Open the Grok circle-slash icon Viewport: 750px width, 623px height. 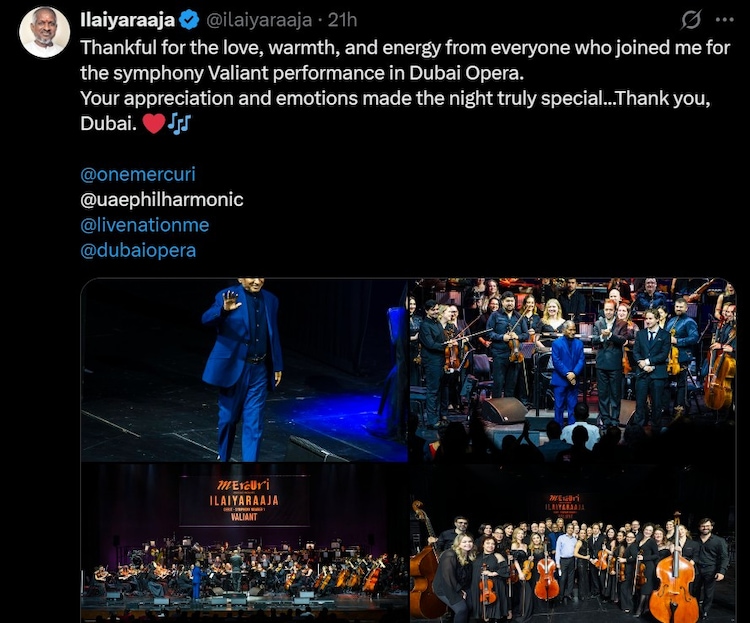click(x=691, y=20)
